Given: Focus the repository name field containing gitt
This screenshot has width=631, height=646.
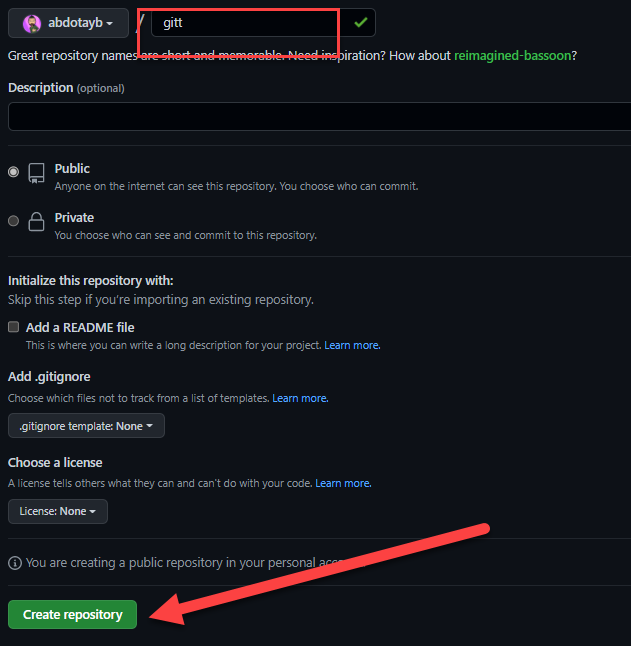Looking at the screenshot, I should pos(245,22).
